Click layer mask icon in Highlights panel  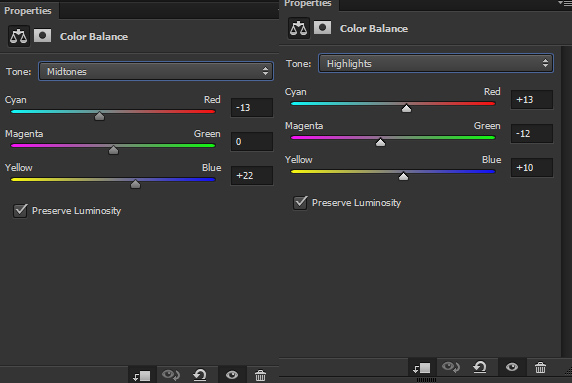pos(322,28)
